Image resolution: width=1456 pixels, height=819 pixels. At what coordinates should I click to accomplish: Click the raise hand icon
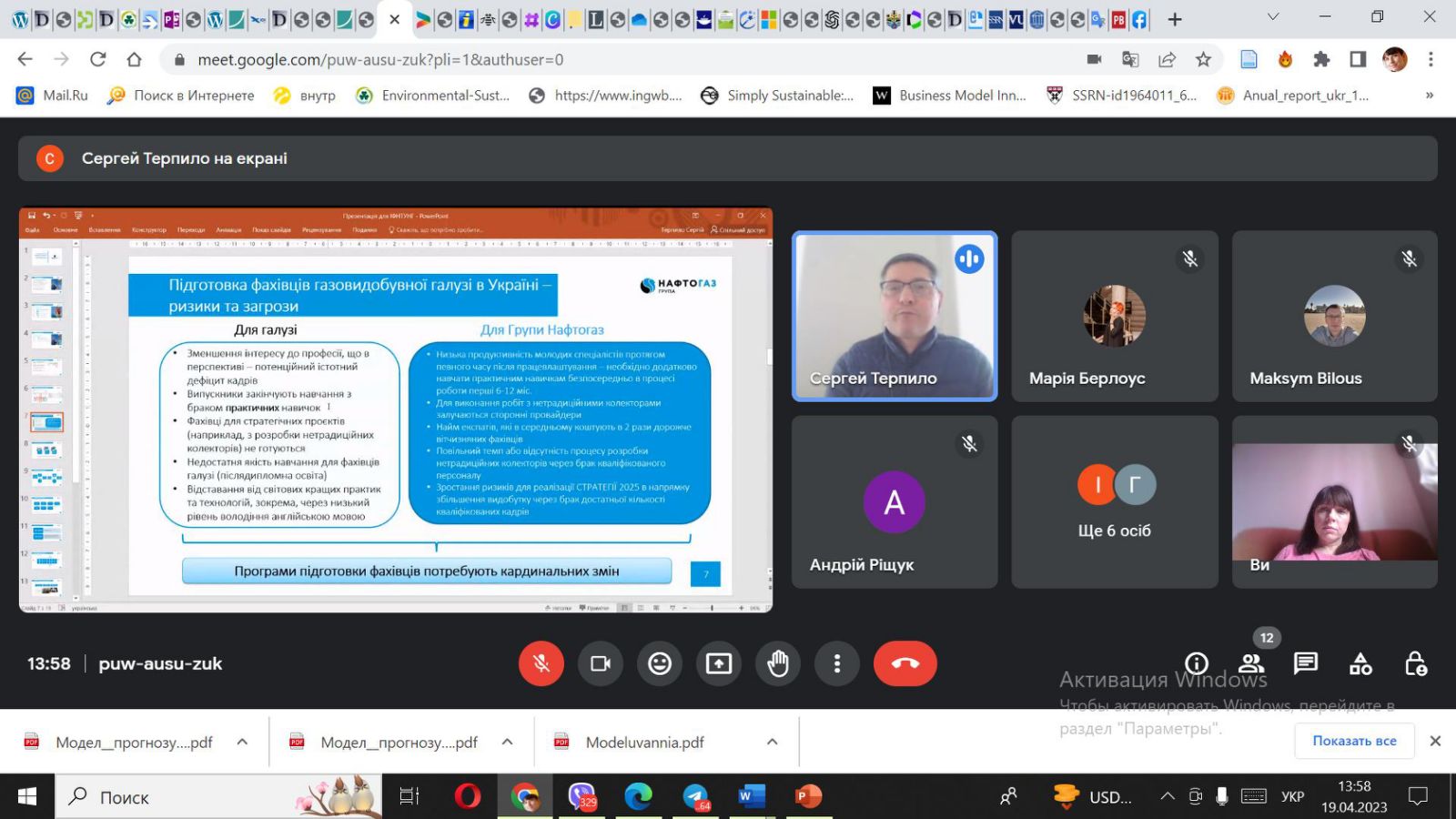pyautogui.click(x=778, y=663)
